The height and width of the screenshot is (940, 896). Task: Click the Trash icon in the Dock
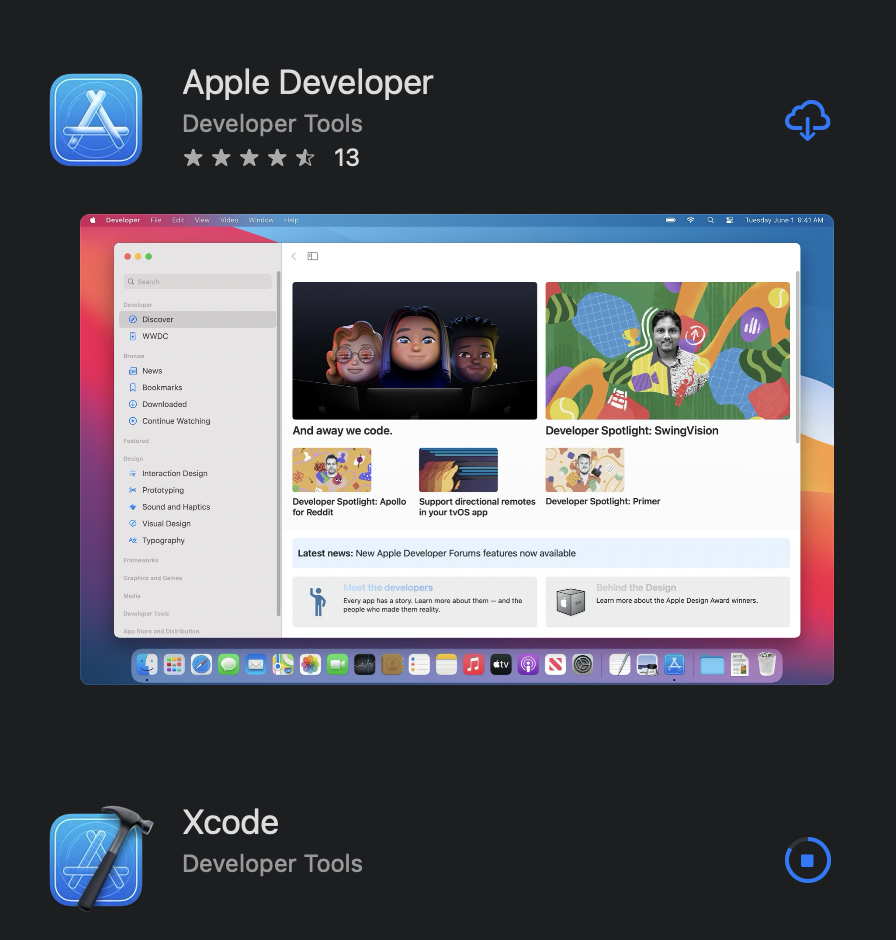766,664
